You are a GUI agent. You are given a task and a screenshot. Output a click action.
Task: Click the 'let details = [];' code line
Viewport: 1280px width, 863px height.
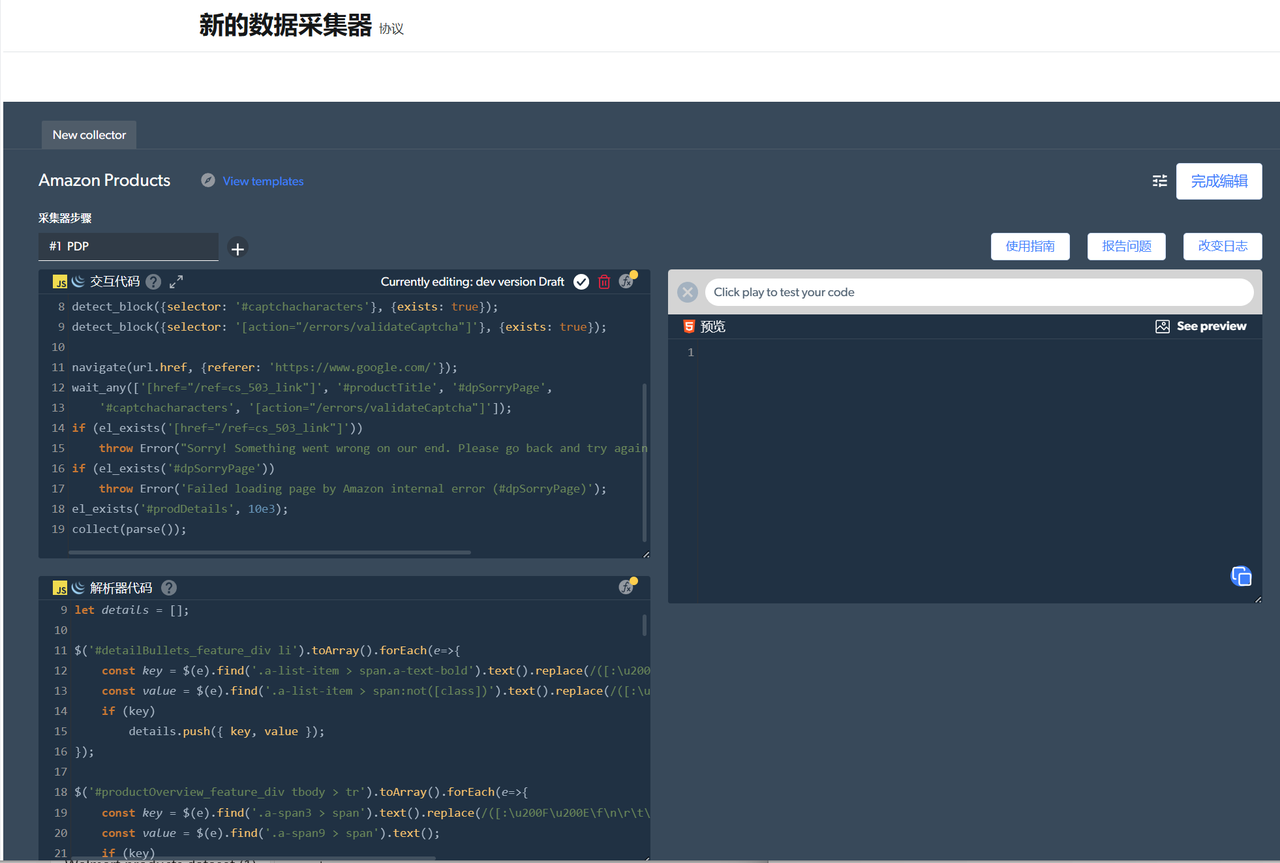[132, 610]
